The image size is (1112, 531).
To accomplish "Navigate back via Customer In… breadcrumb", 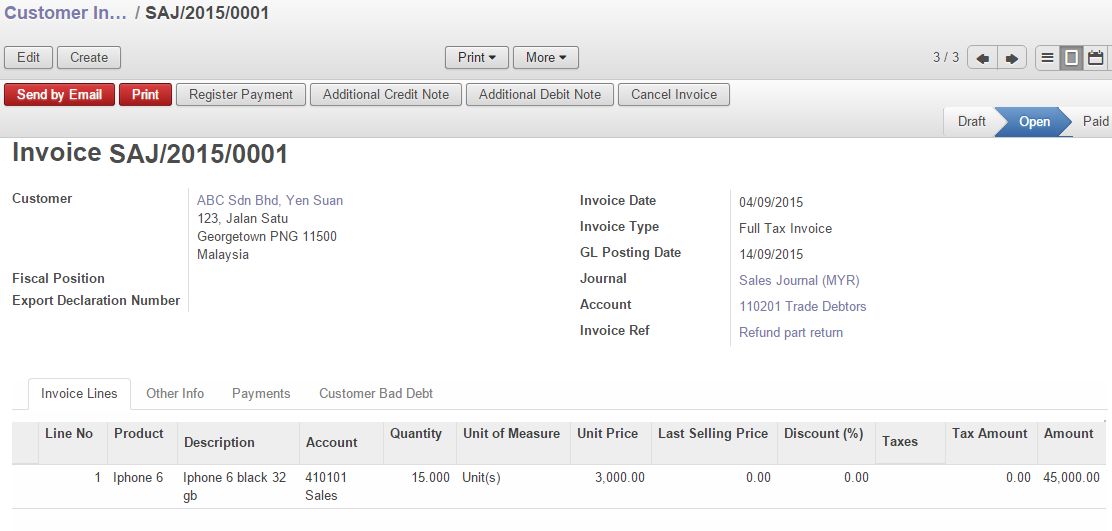I will click(65, 14).
